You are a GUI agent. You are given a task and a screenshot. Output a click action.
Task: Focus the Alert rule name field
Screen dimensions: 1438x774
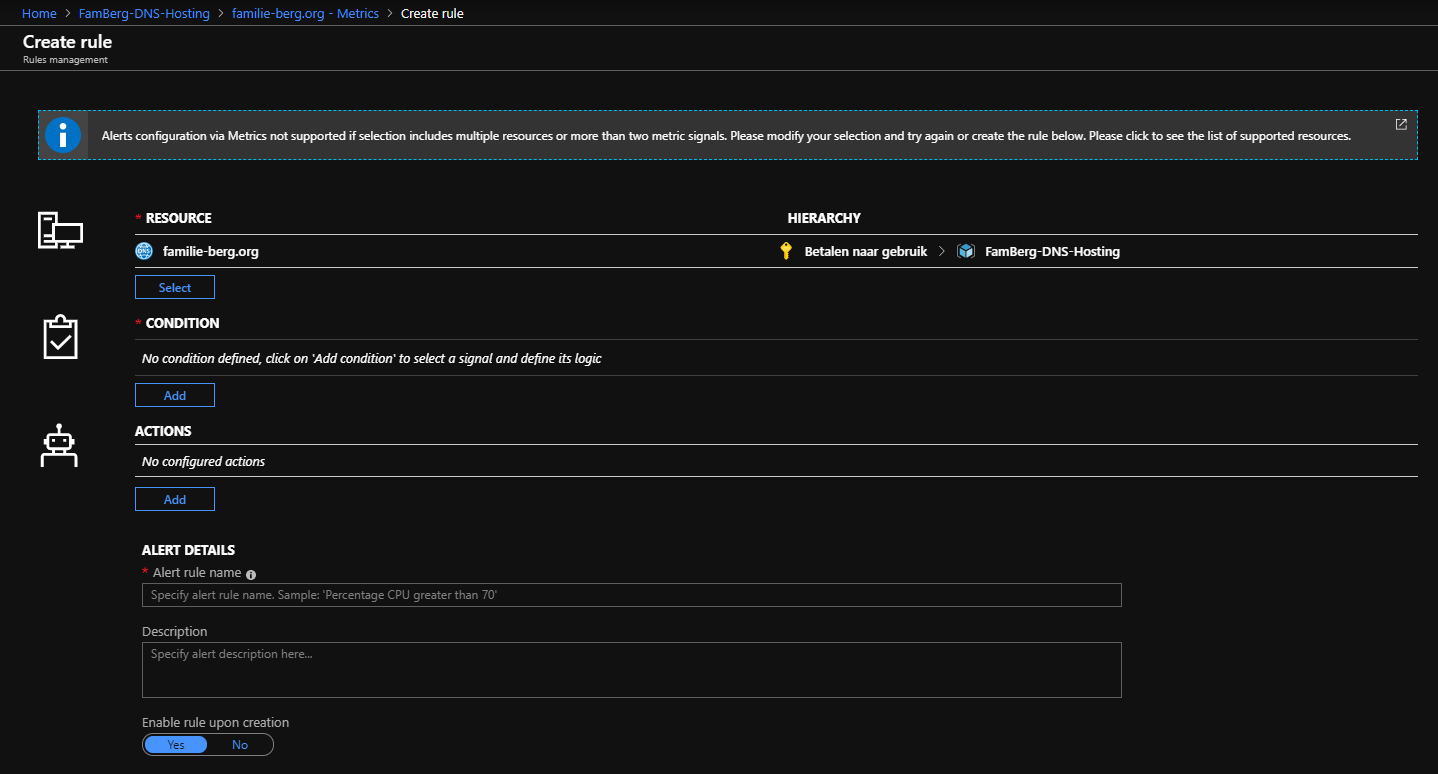click(x=631, y=595)
